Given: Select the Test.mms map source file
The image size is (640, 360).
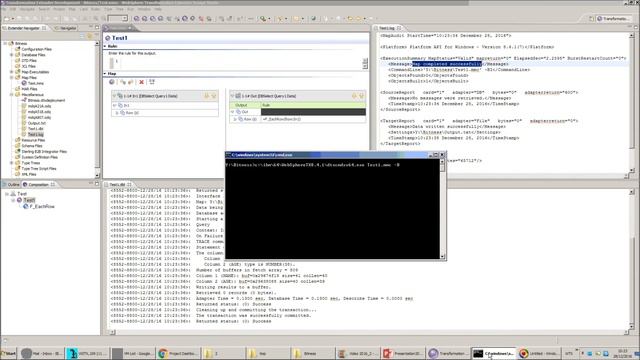Looking at the screenshot, I should (x=36, y=83).
